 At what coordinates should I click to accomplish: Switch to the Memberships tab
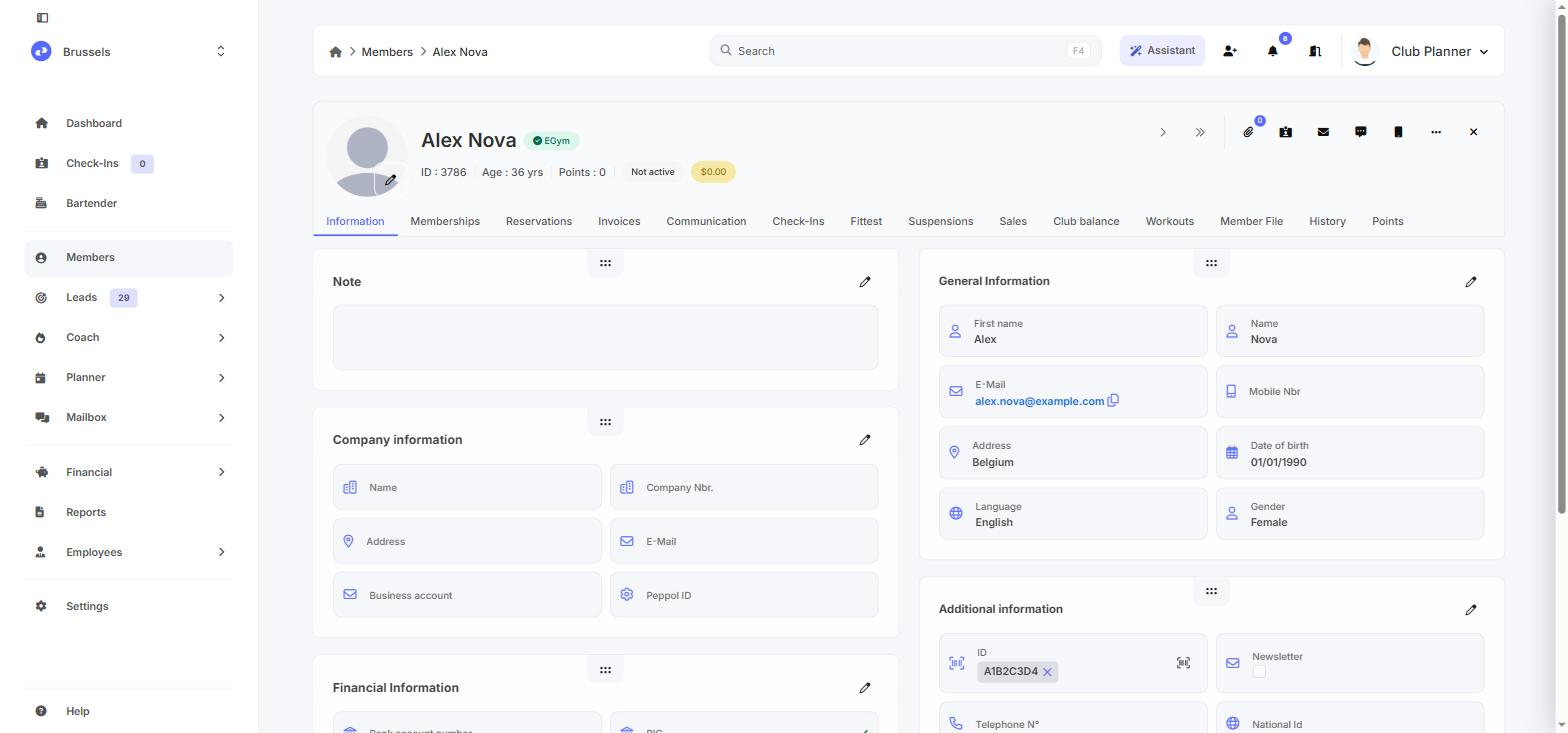(445, 221)
